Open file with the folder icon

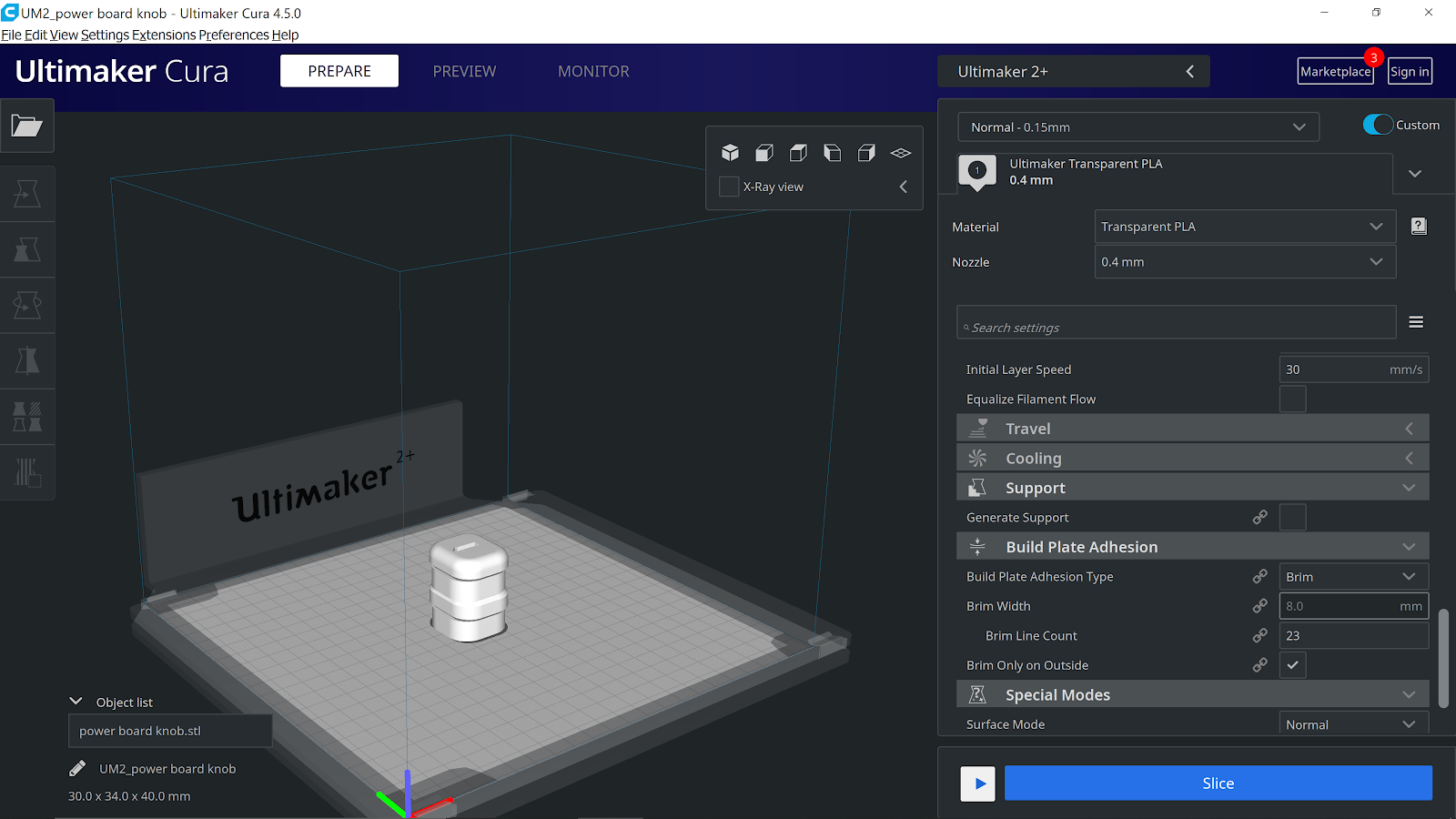pos(27,126)
